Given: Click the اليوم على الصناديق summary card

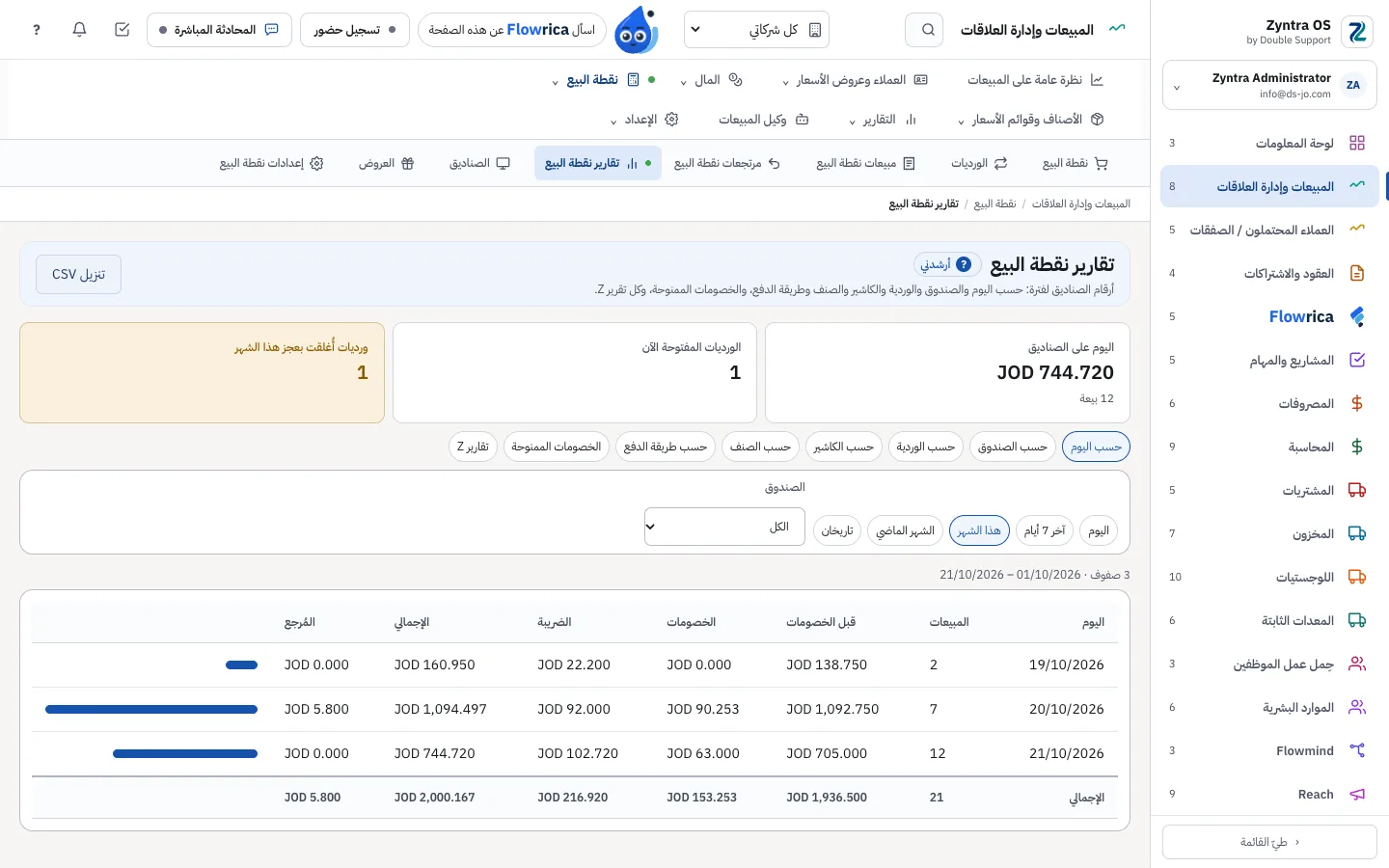Looking at the screenshot, I should tap(947, 372).
